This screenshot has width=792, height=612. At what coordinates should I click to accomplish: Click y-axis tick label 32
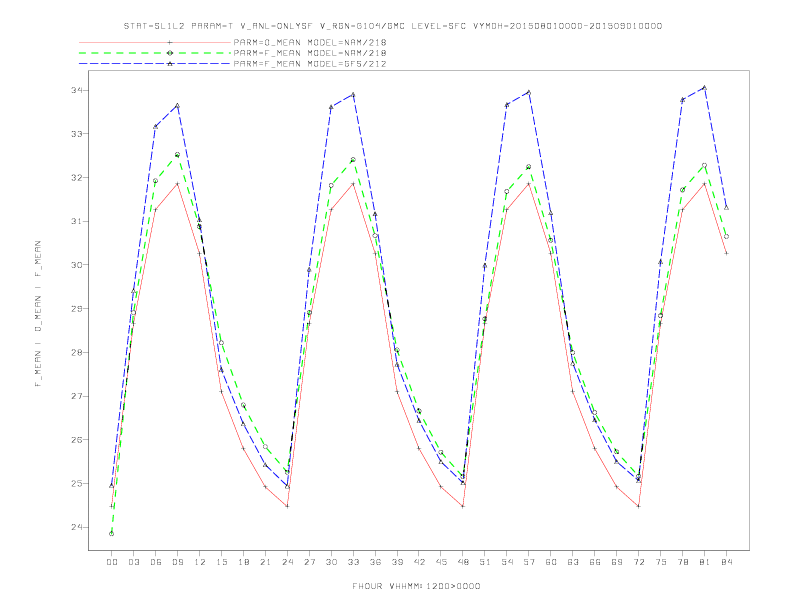point(77,178)
